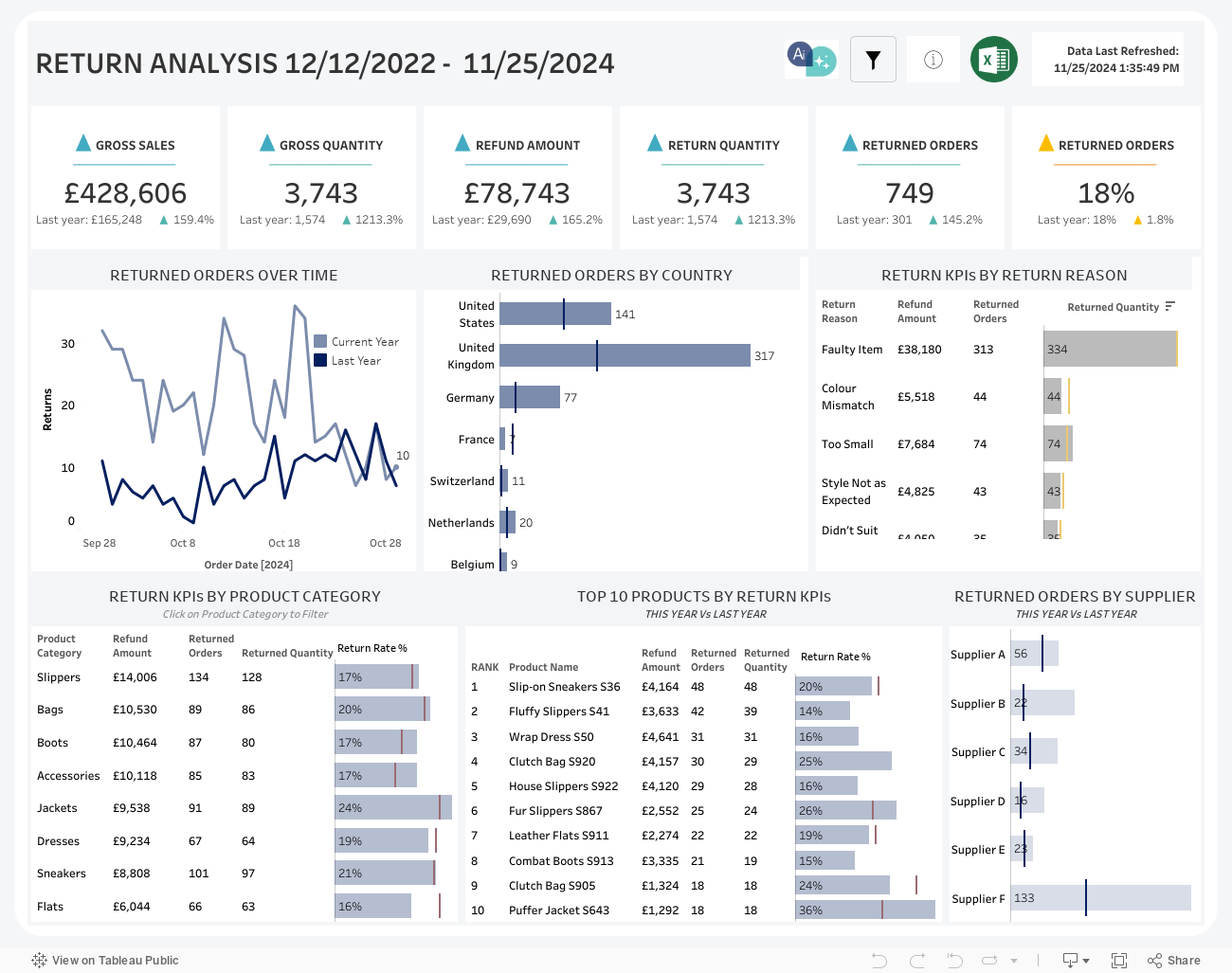1232x973 pixels.
Task: Click the Last Year legend swatch
Action: click(320, 360)
